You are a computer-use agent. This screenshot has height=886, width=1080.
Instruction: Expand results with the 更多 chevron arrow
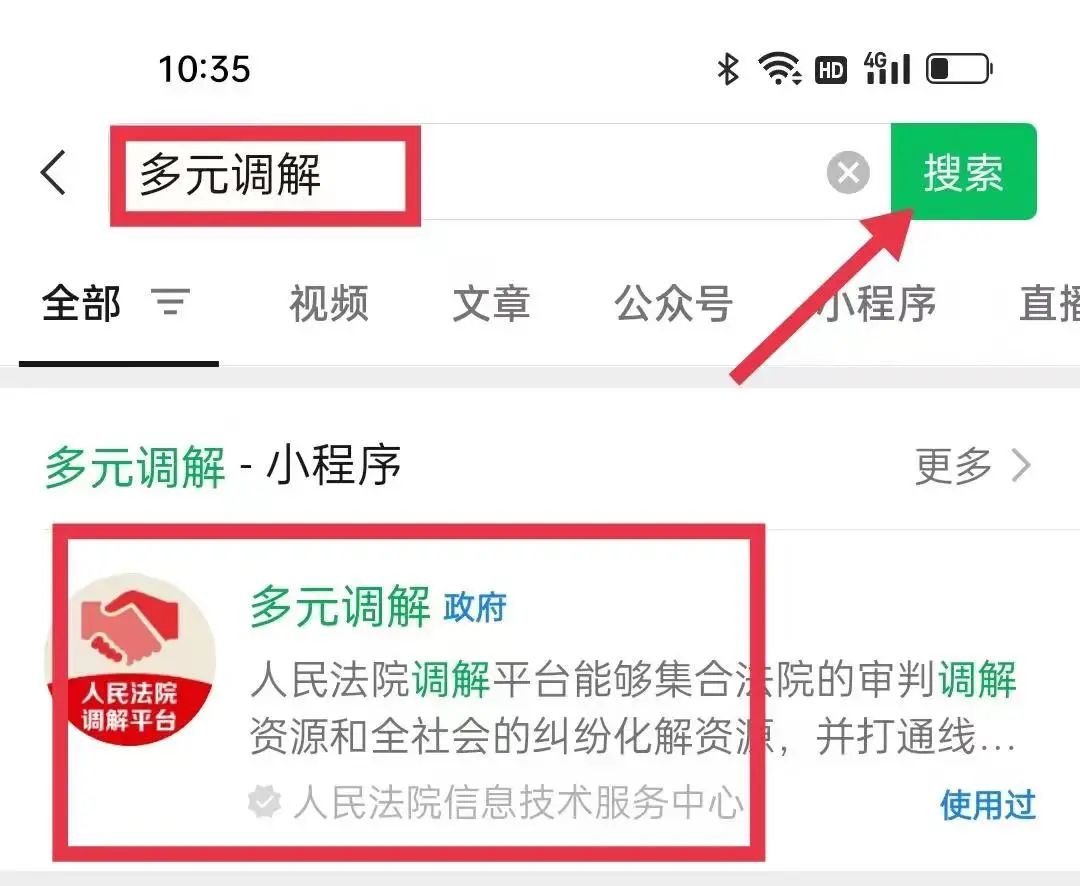(1022, 466)
